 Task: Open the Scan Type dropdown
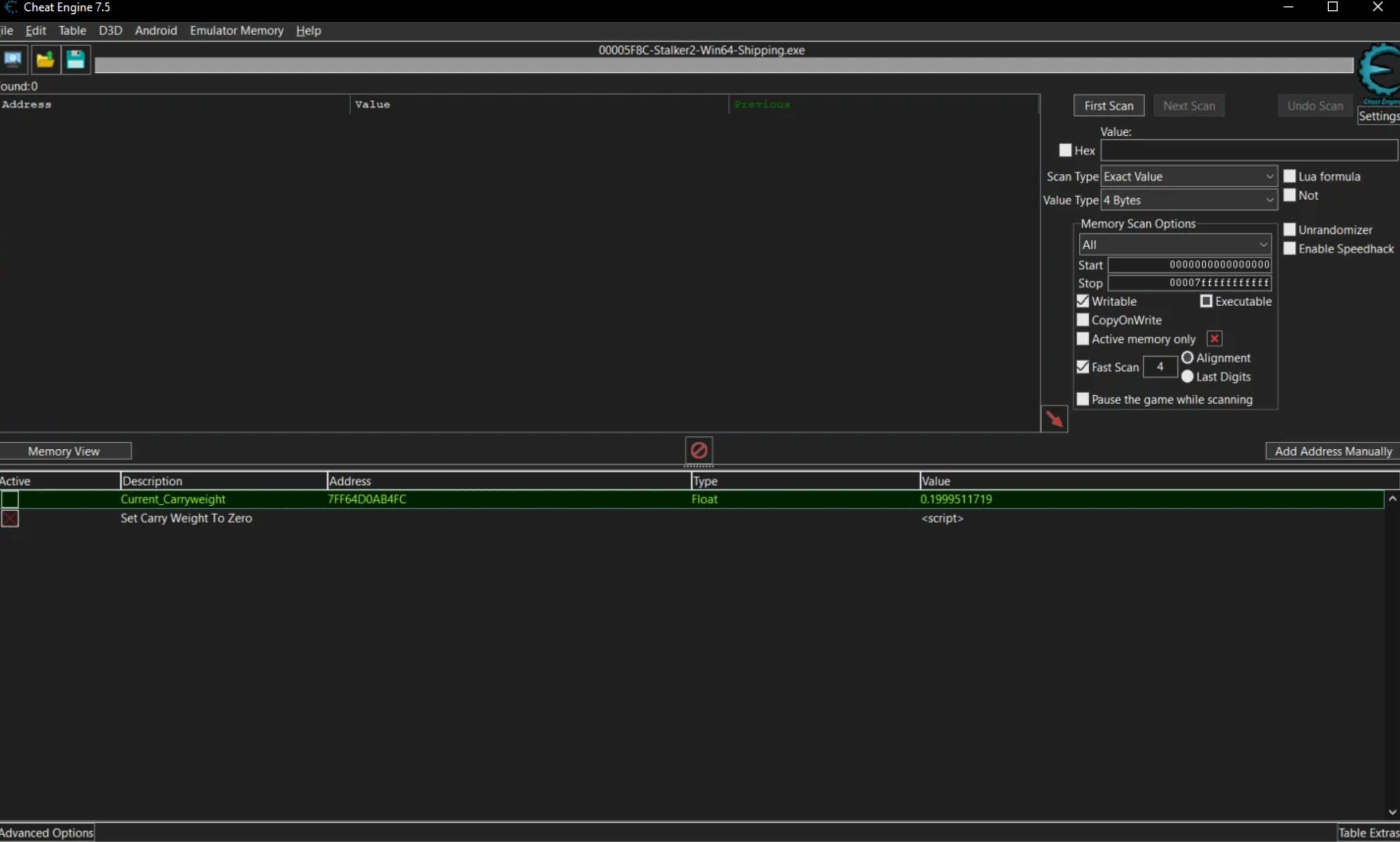[1189, 176]
